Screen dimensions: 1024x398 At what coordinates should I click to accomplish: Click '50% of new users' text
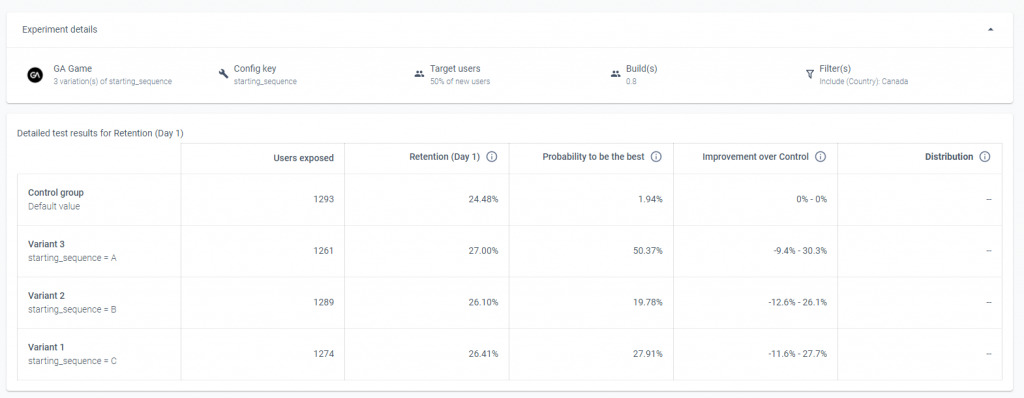point(460,82)
